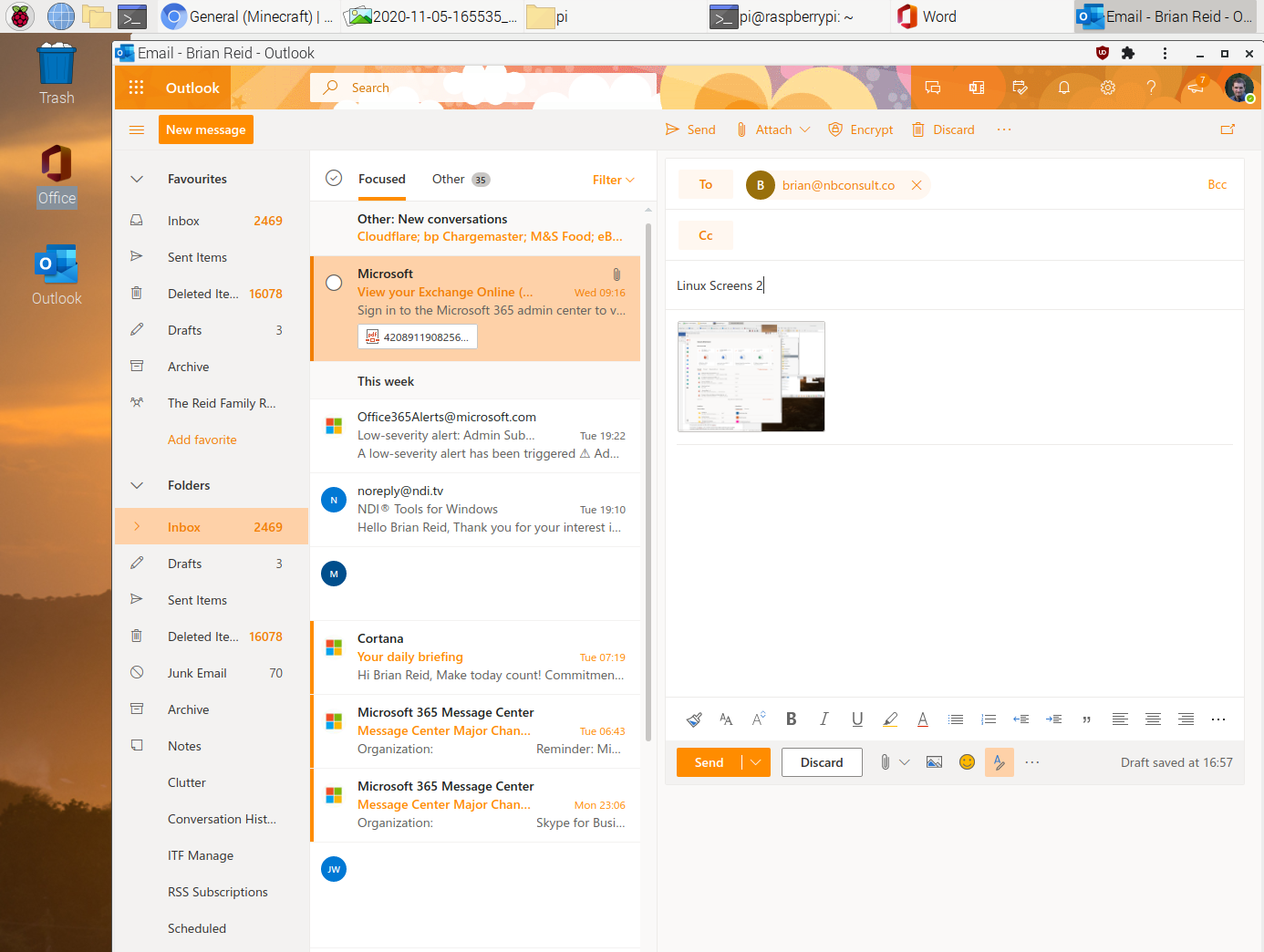Toggle the navigation pane hamburger button

coord(137,129)
